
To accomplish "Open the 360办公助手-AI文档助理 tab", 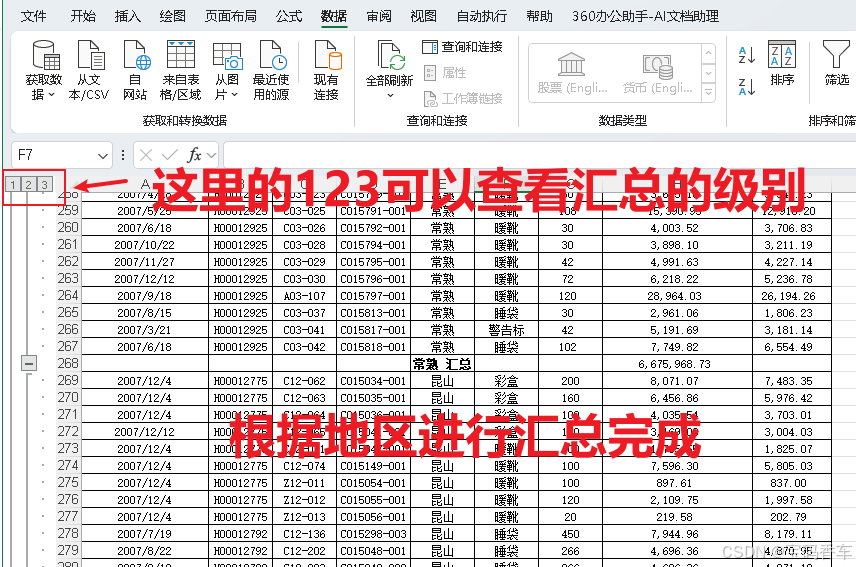I will pyautogui.click(x=645, y=16).
